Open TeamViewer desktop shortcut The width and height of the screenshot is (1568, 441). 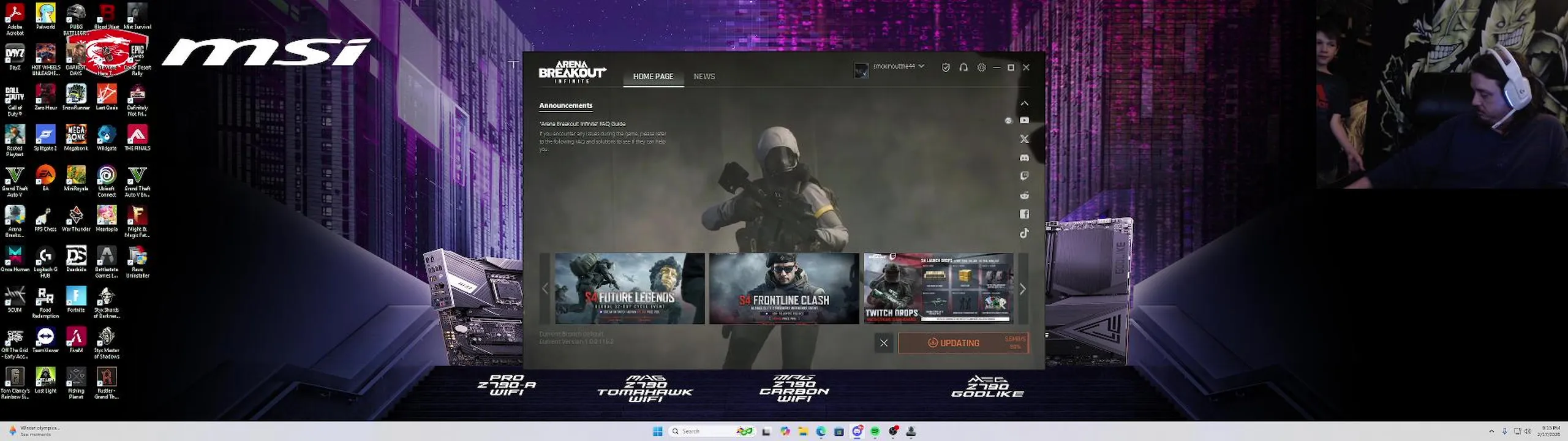click(45, 340)
